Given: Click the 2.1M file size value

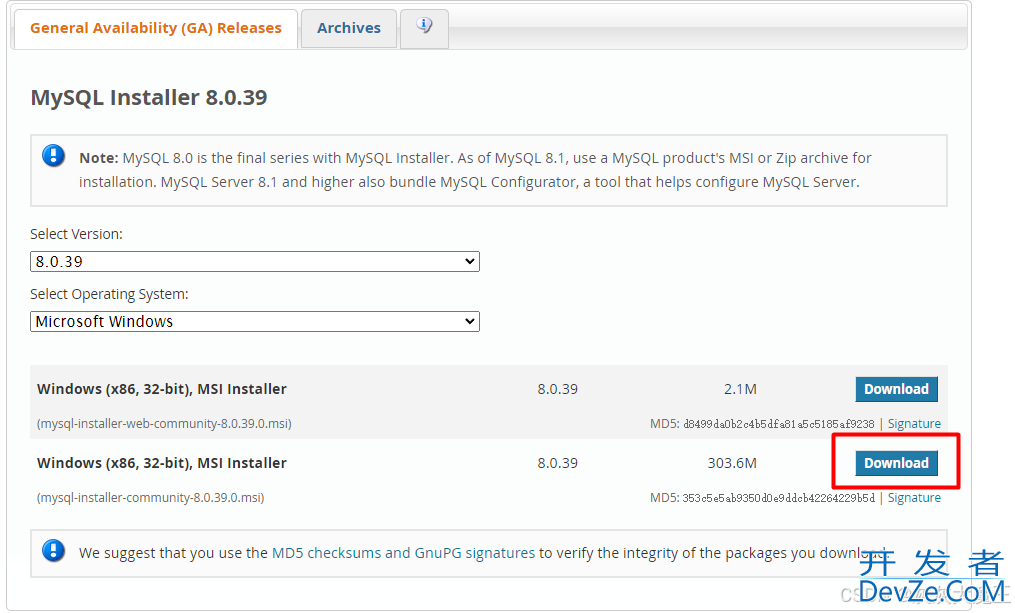Looking at the screenshot, I should 740,389.
